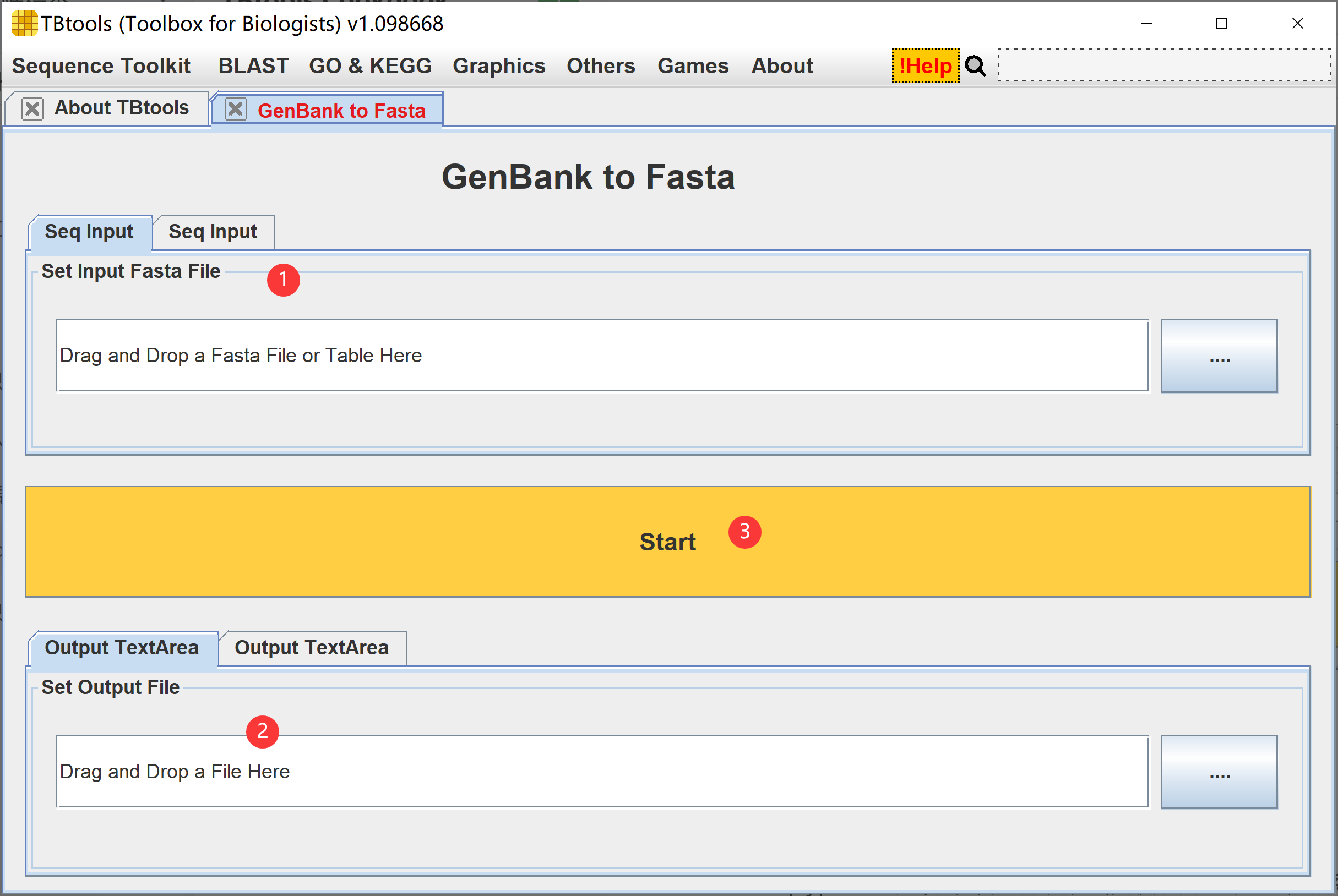1338x896 pixels.
Task: Minimize the TBtools window
Action: point(1146,24)
